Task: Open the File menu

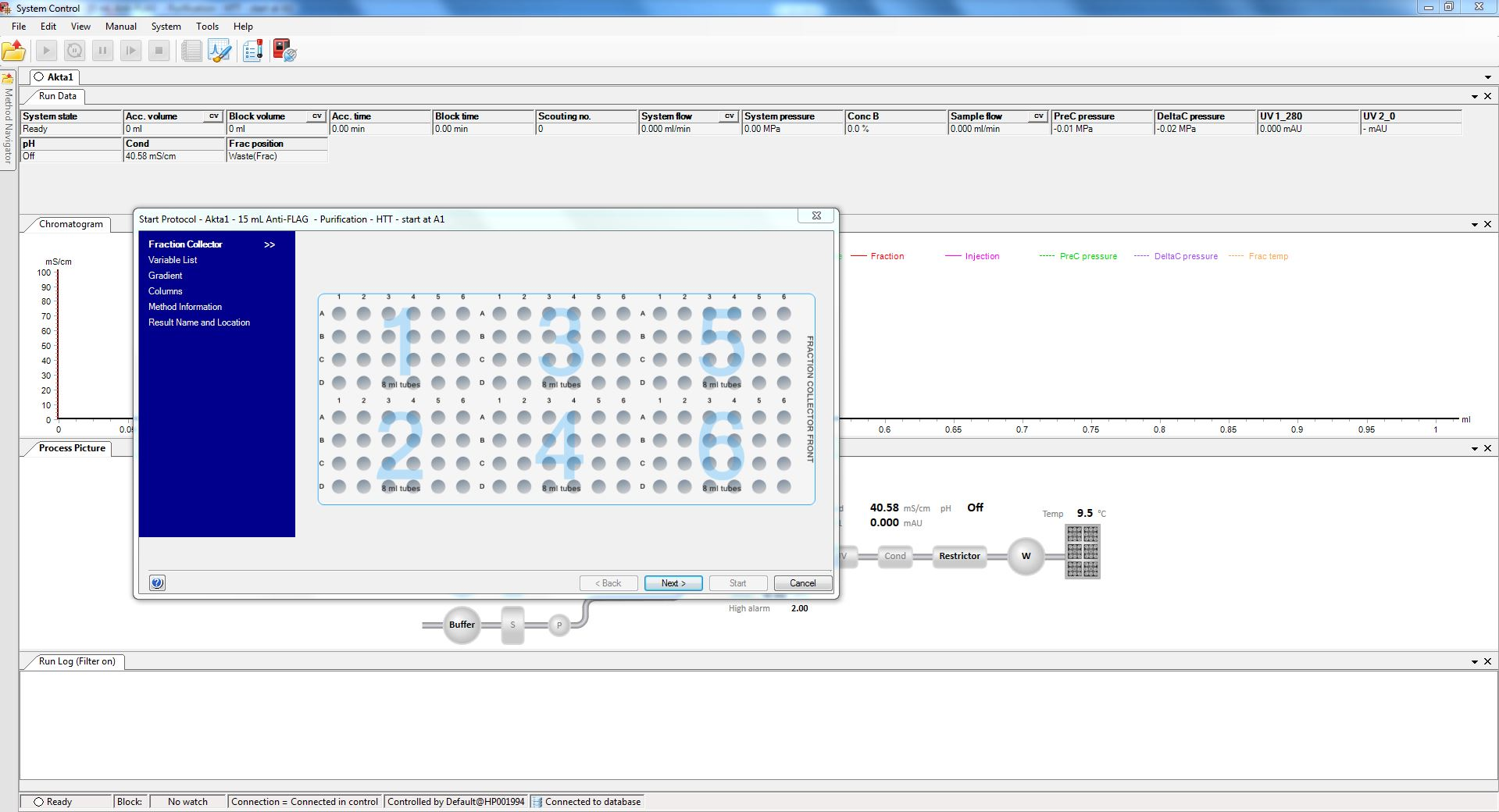Action: pyautogui.click(x=19, y=27)
